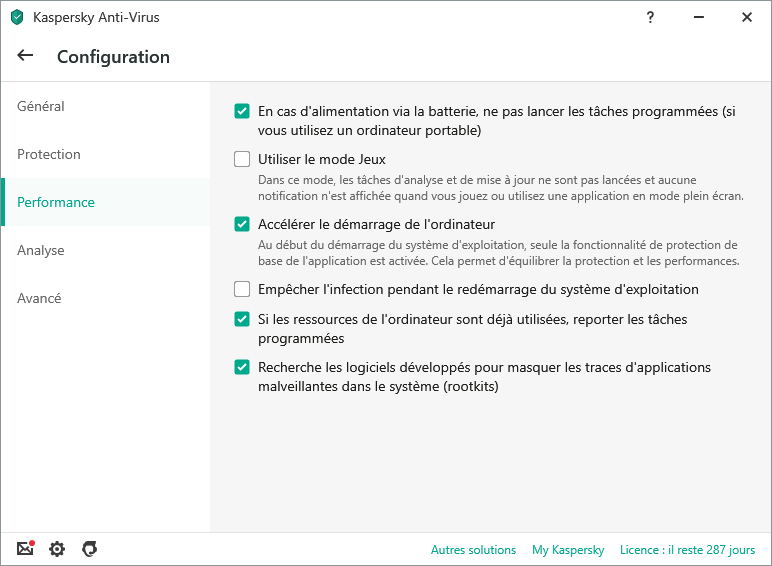Open the support icon in bottom bar

click(x=89, y=549)
